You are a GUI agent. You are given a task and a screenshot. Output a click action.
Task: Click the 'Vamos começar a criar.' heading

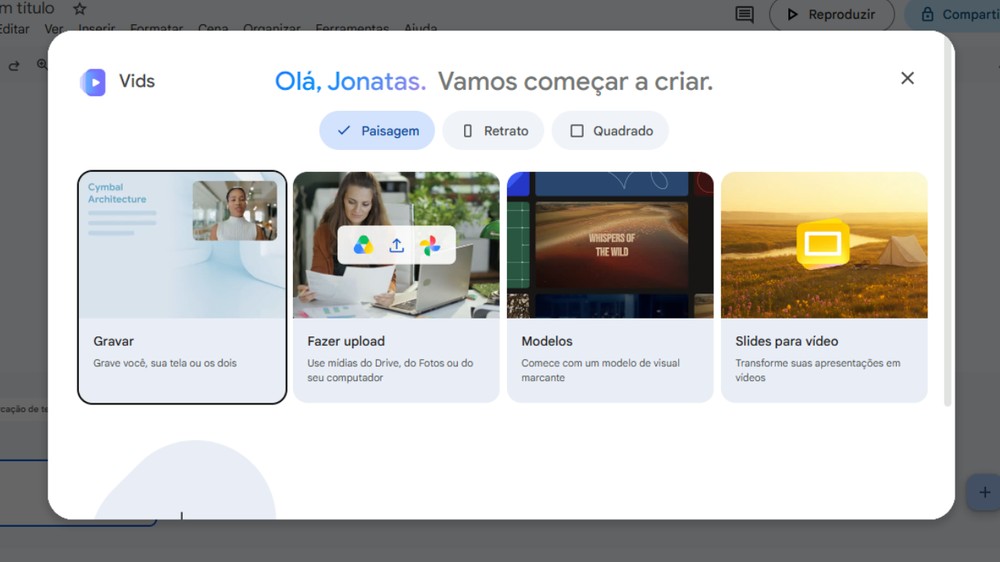click(575, 82)
